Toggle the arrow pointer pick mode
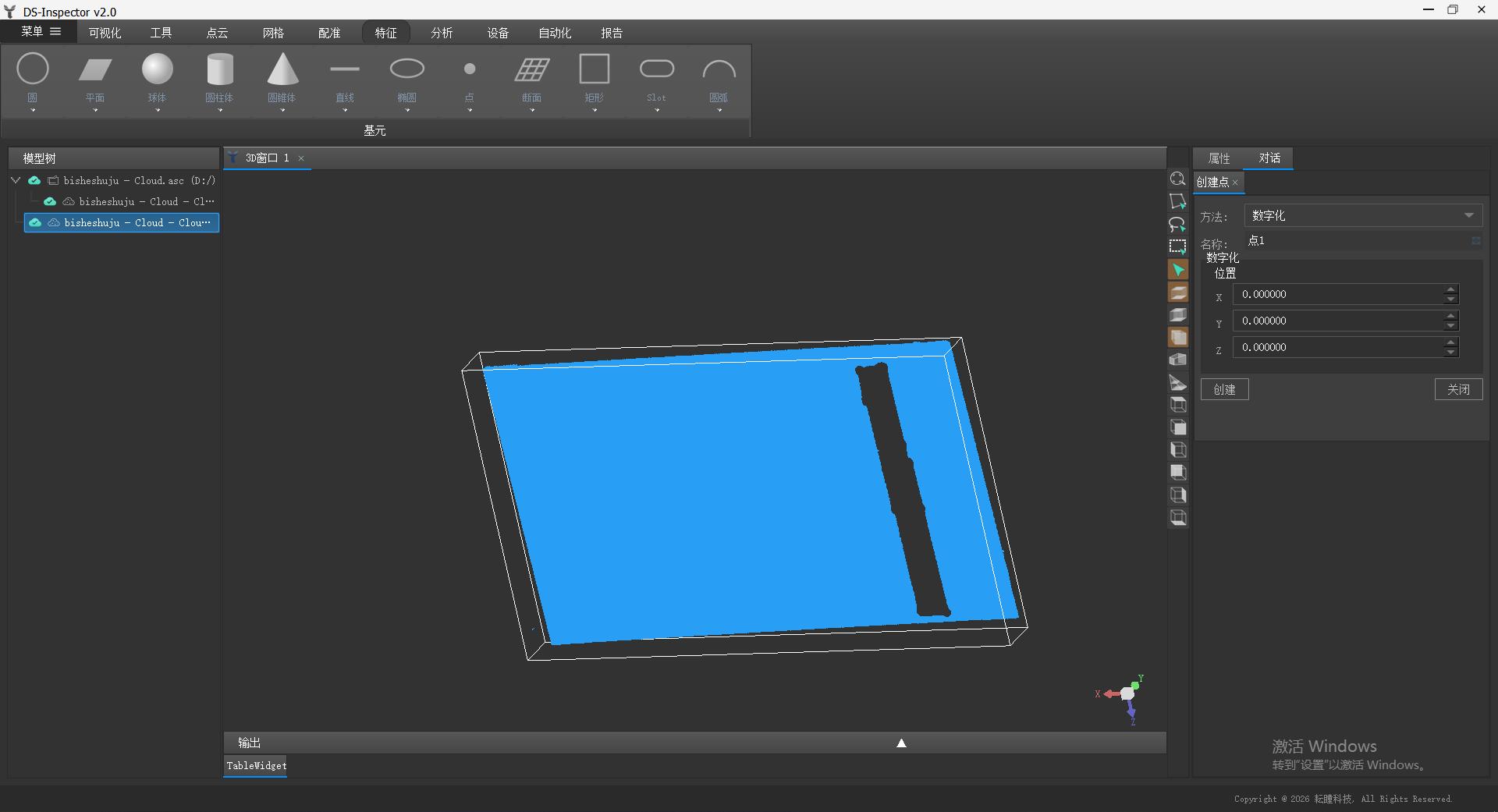The width and height of the screenshot is (1498, 812). point(1178,270)
